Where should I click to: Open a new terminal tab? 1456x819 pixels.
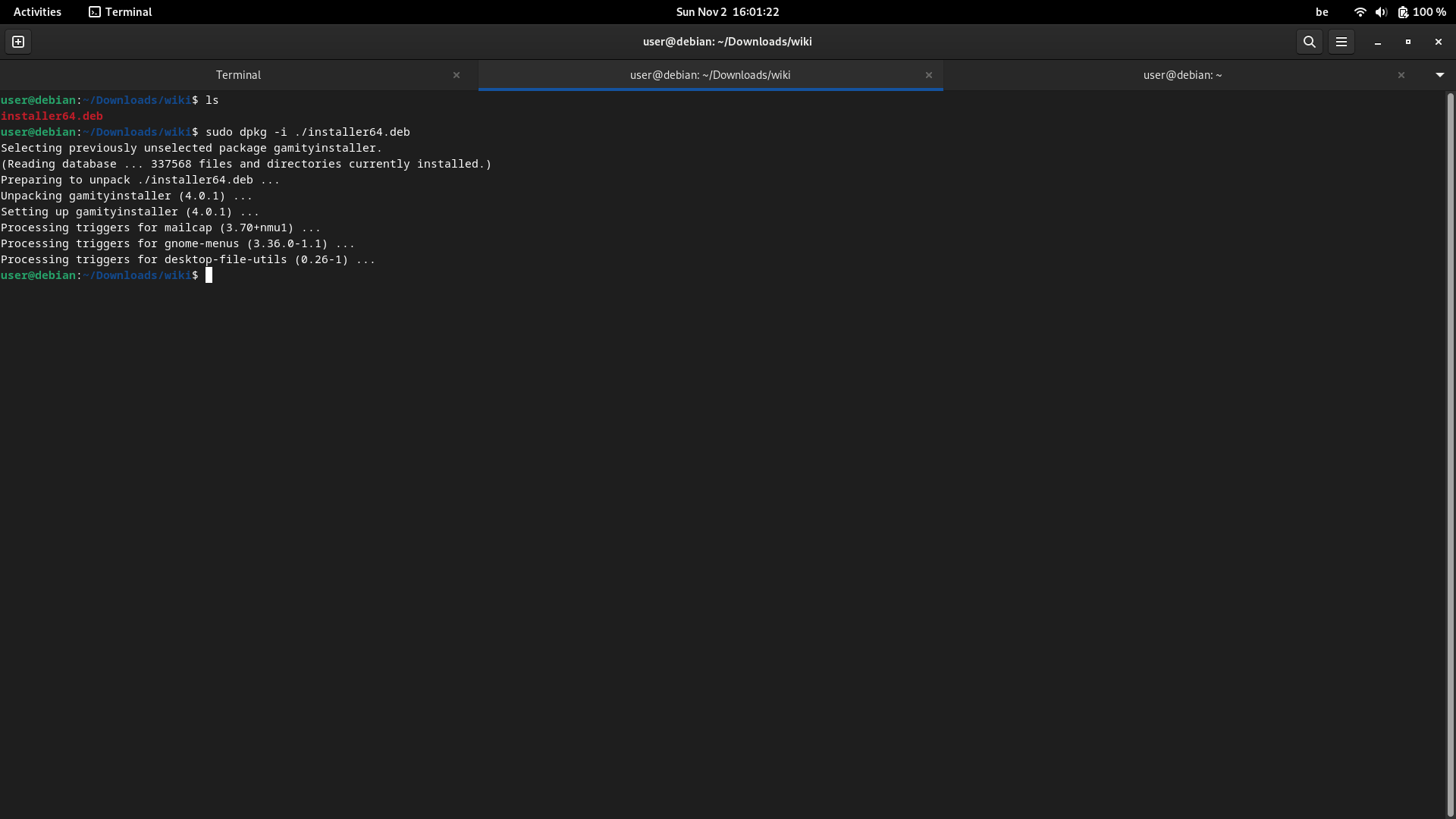click(x=17, y=42)
